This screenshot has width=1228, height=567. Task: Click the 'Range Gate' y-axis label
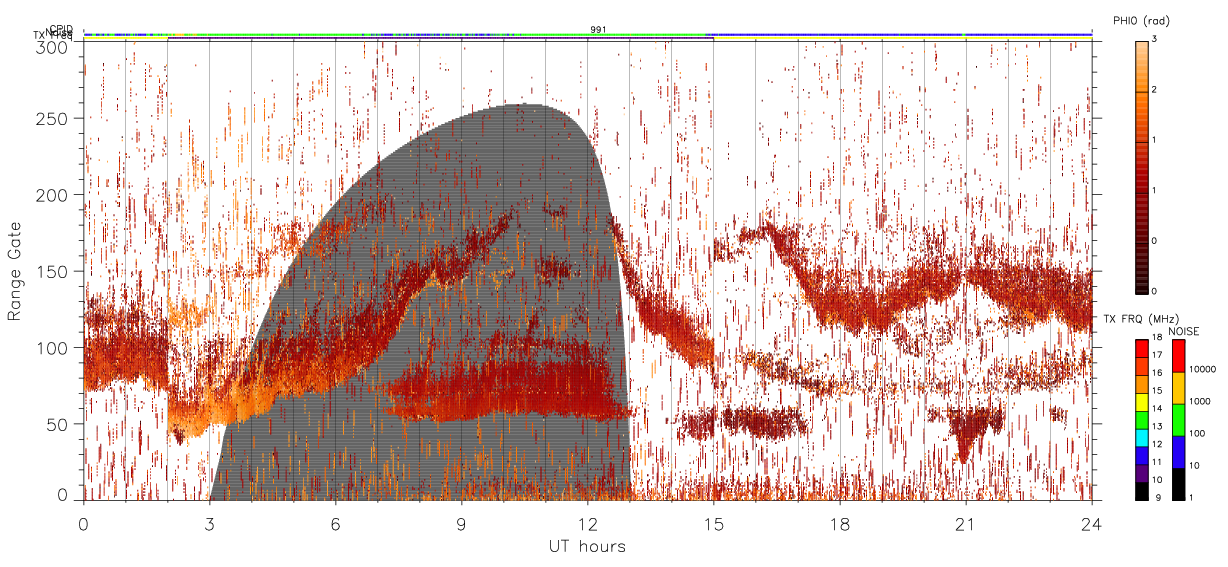(15, 270)
